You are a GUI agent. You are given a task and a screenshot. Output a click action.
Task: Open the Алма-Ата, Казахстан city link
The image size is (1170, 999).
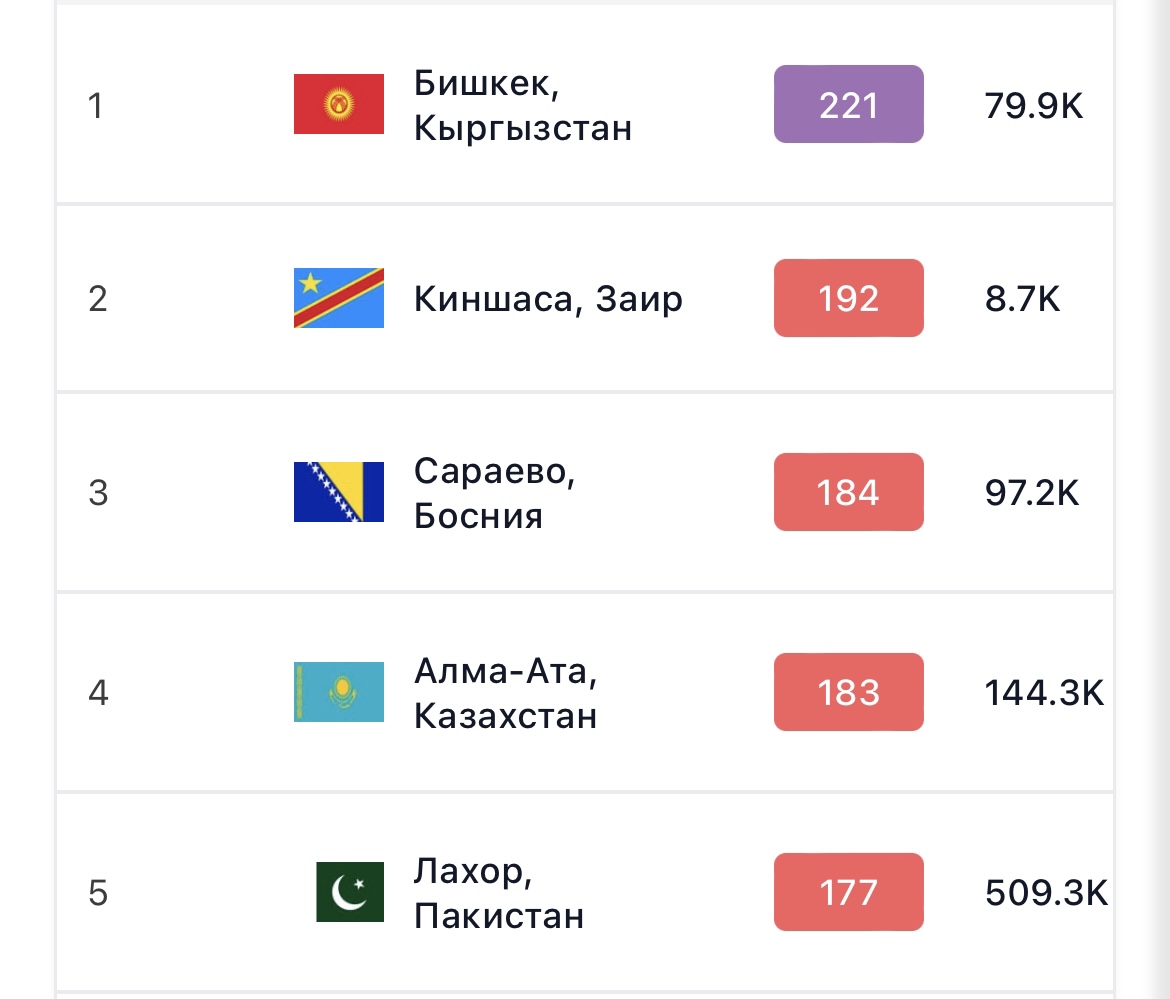[505, 693]
